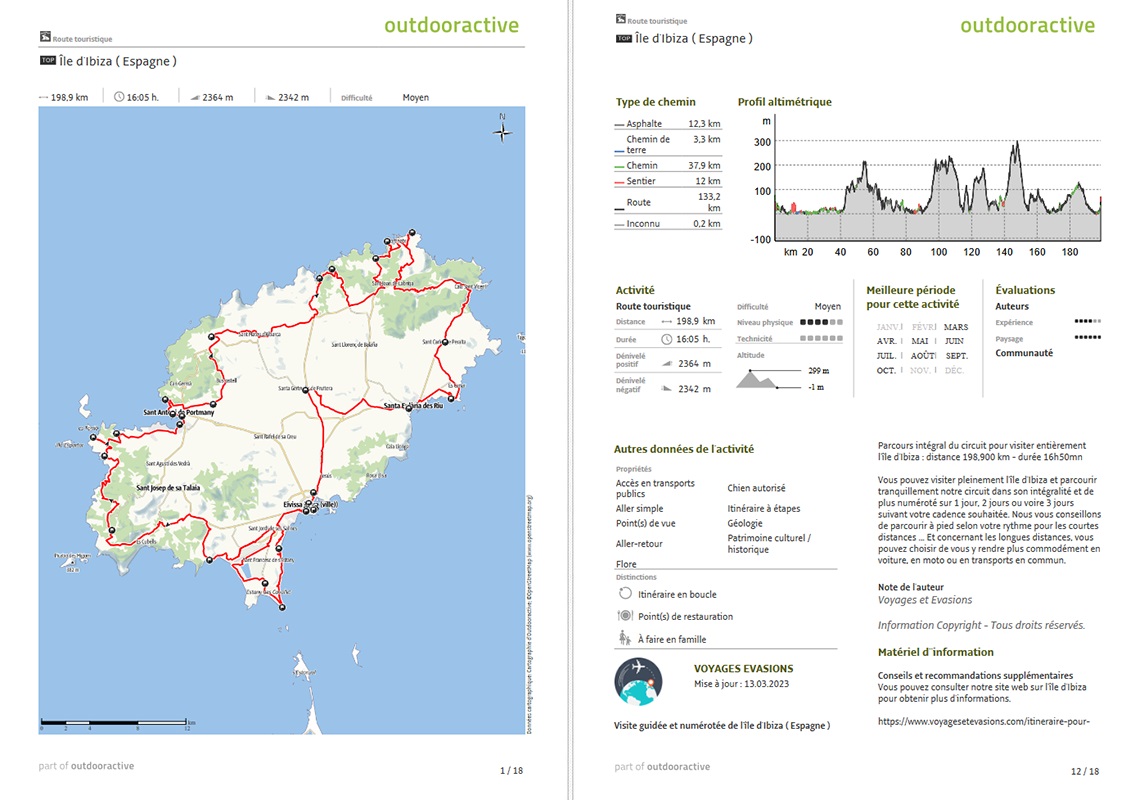The height and width of the screenshot is (800, 1140).
Task: Click the distance arrow icon in Distance row
Action: [x=667, y=321]
